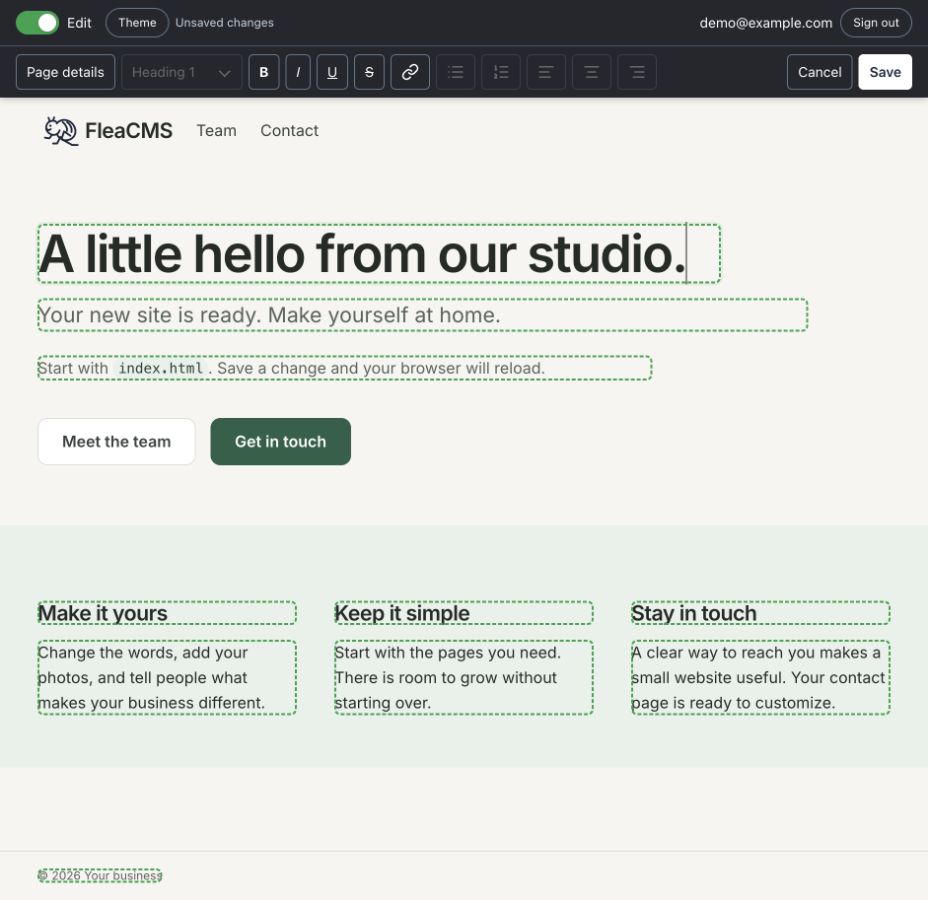Select the bulleted list icon

tap(456, 72)
